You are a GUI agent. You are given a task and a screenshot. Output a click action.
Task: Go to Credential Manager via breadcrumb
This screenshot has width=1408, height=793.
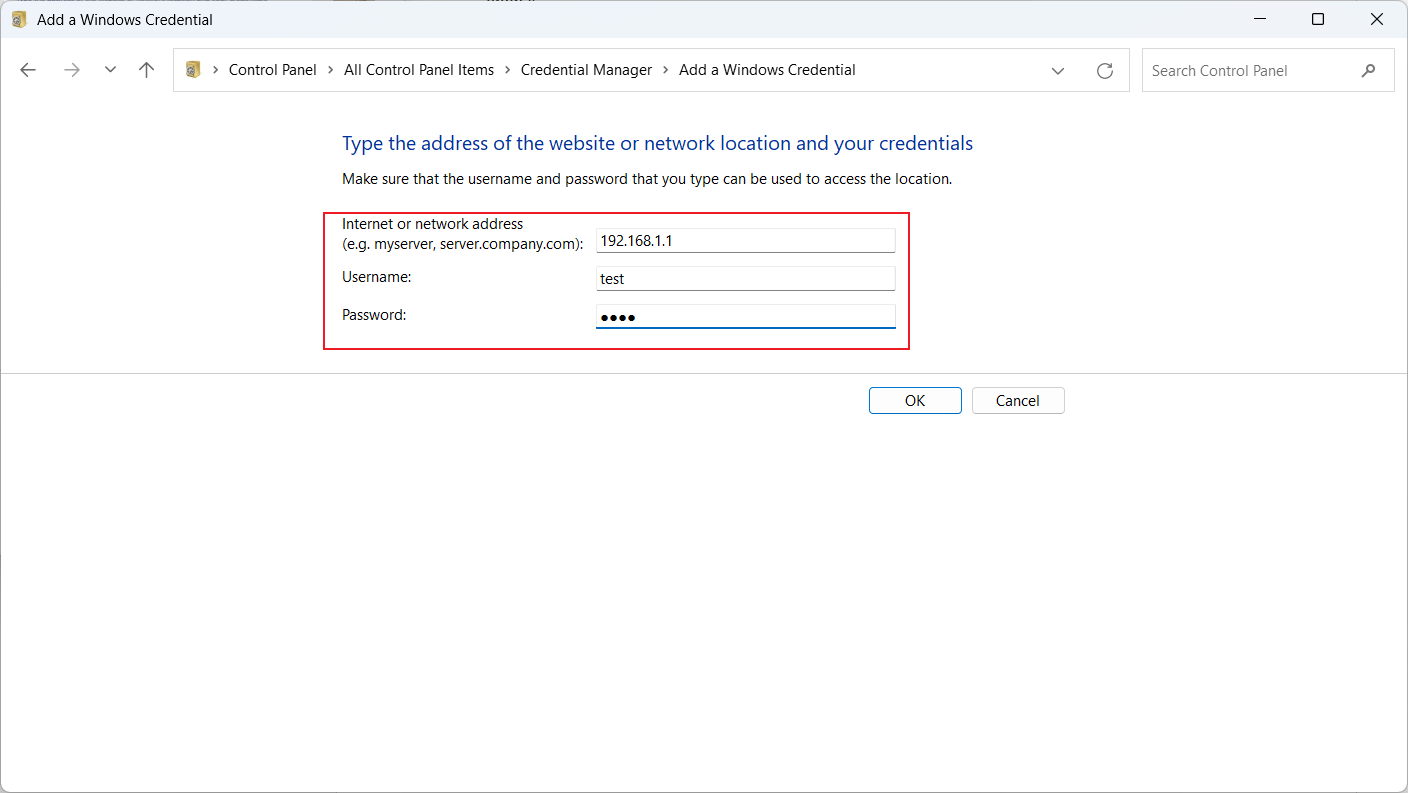586,69
